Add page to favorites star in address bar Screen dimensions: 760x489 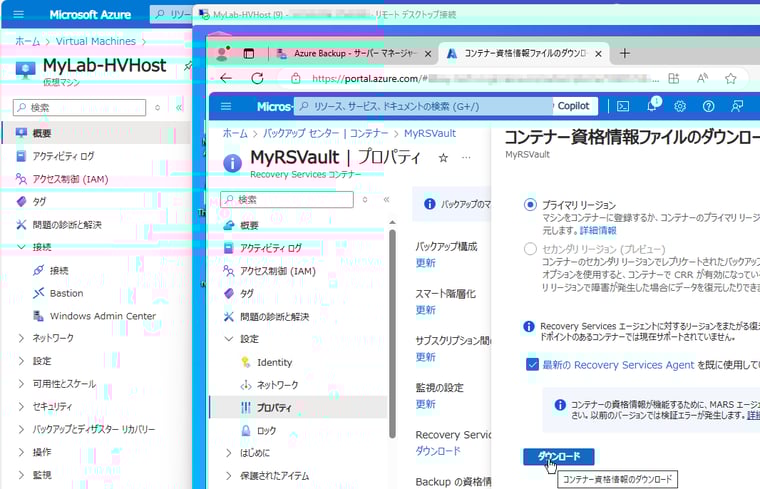(730, 78)
